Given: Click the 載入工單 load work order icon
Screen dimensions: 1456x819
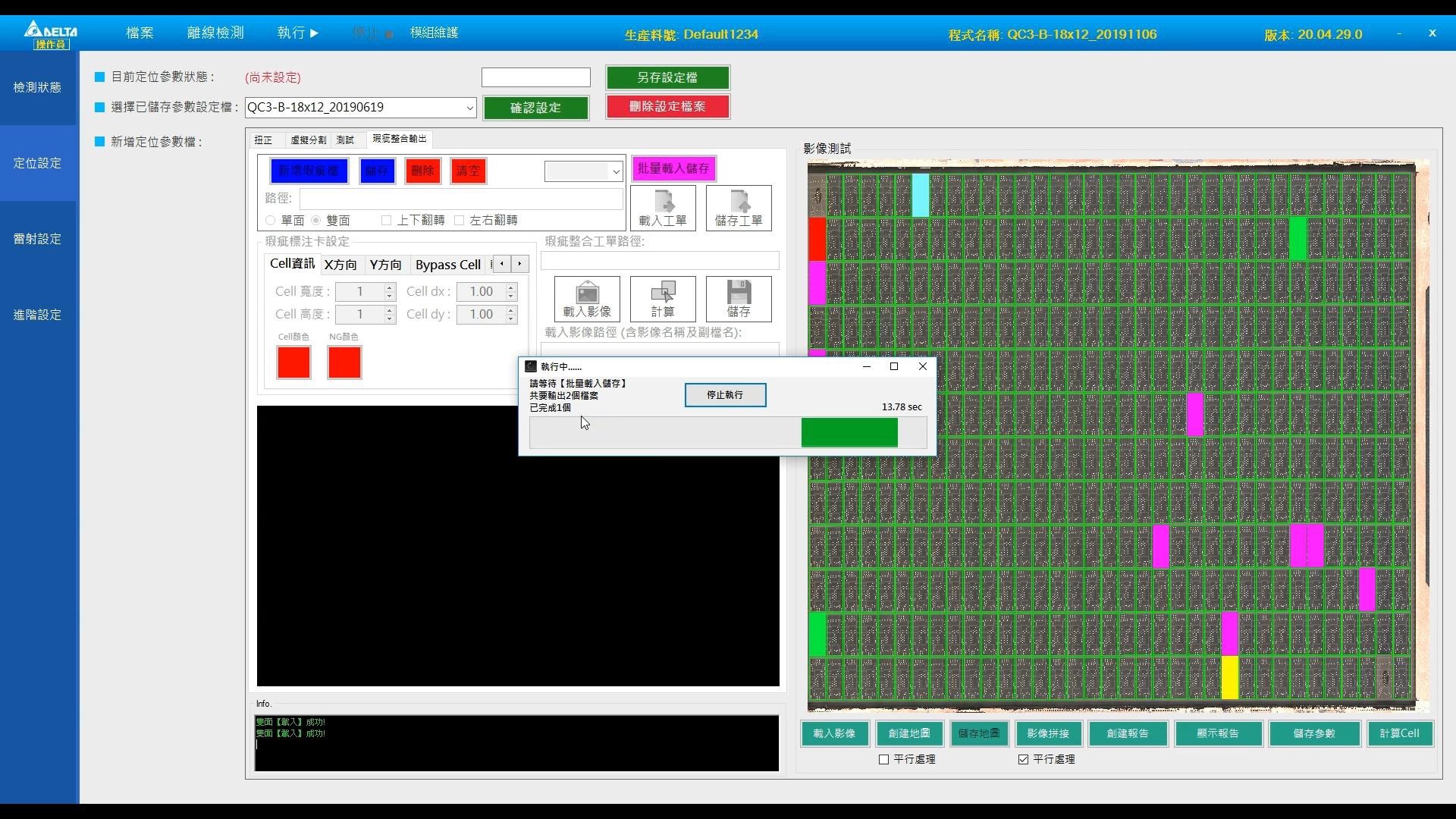Looking at the screenshot, I should 663,207.
